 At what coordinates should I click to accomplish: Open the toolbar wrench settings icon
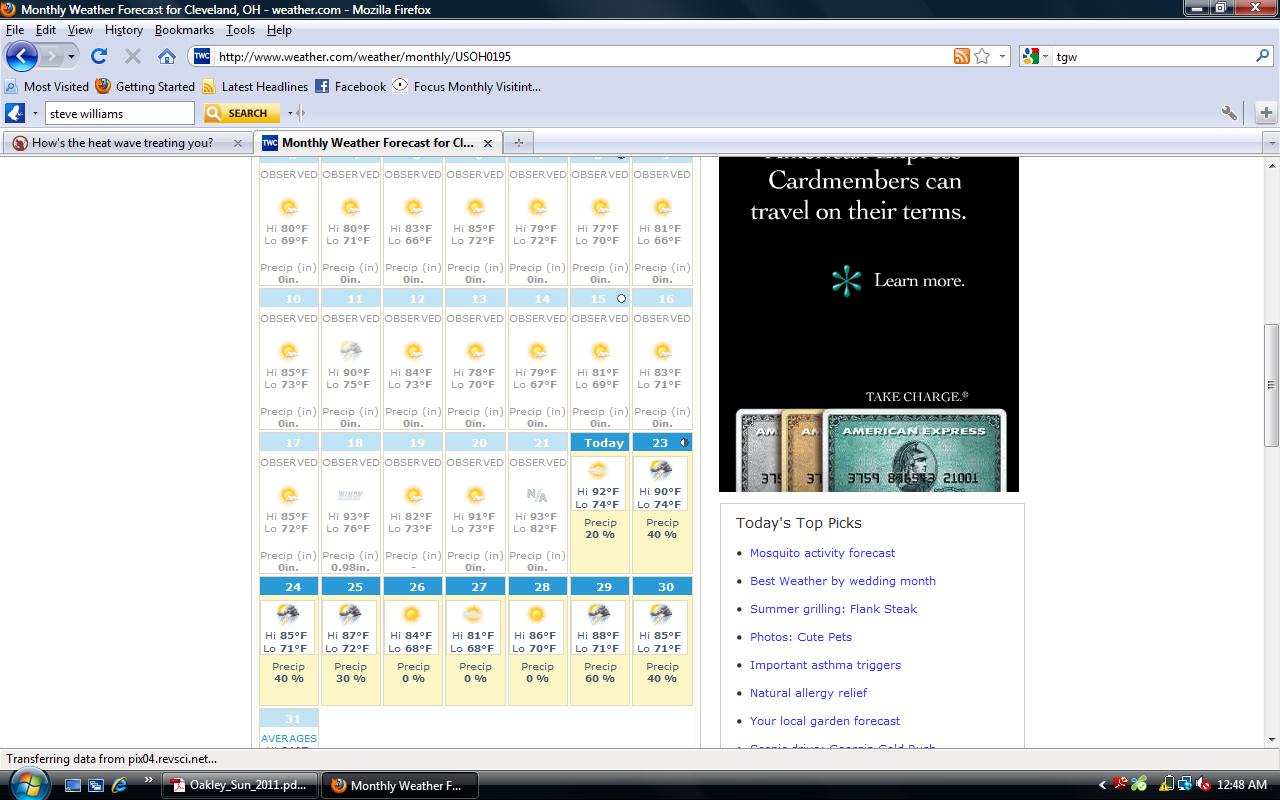point(1229,113)
